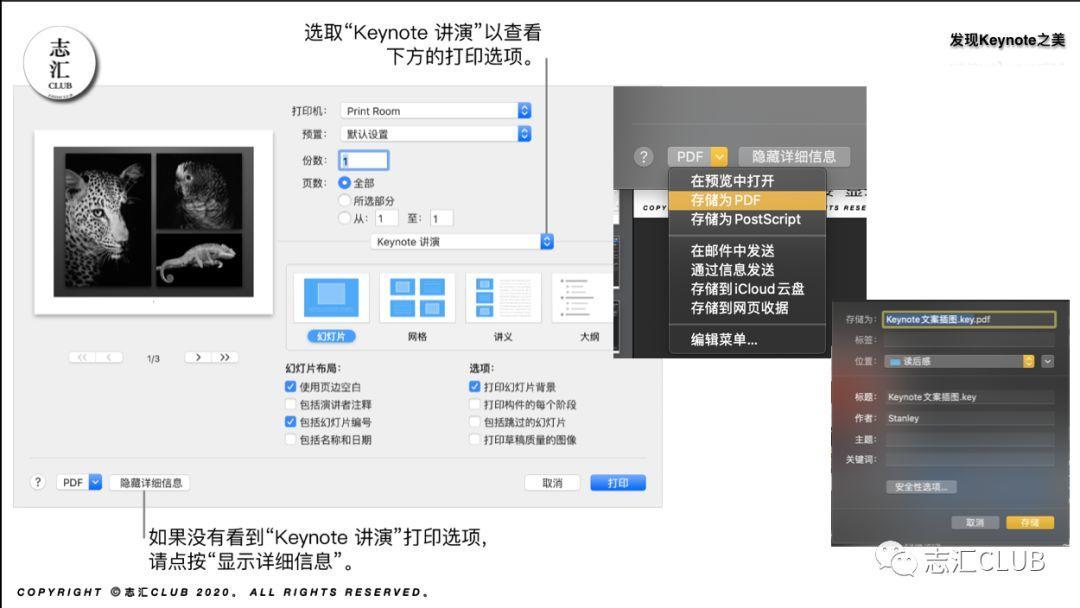Open the 打印机 Print Room dropdown

pos(435,111)
